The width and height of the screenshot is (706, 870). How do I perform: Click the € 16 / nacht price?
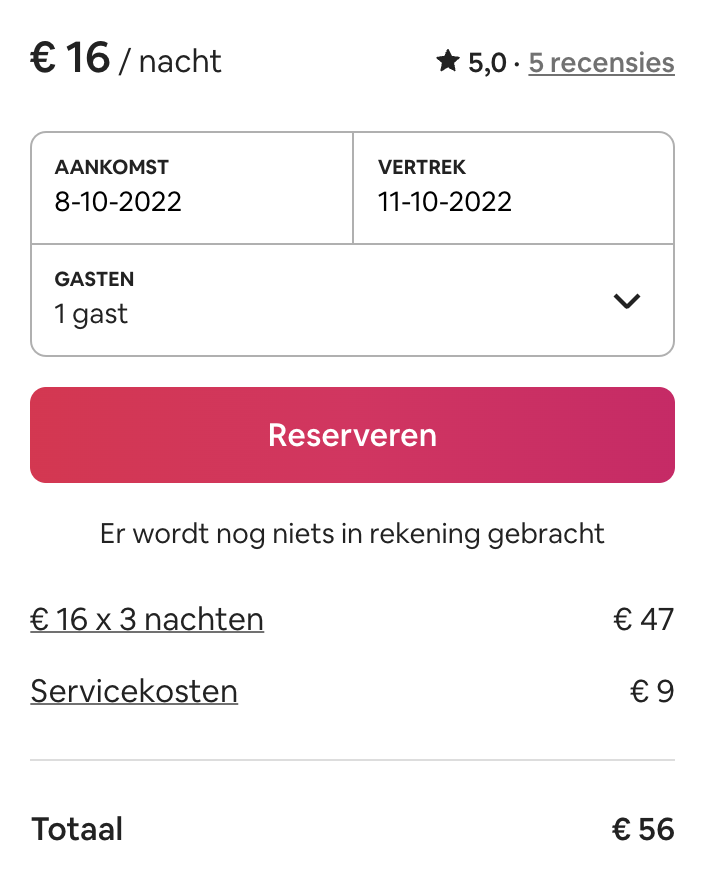pyautogui.click(x=126, y=58)
